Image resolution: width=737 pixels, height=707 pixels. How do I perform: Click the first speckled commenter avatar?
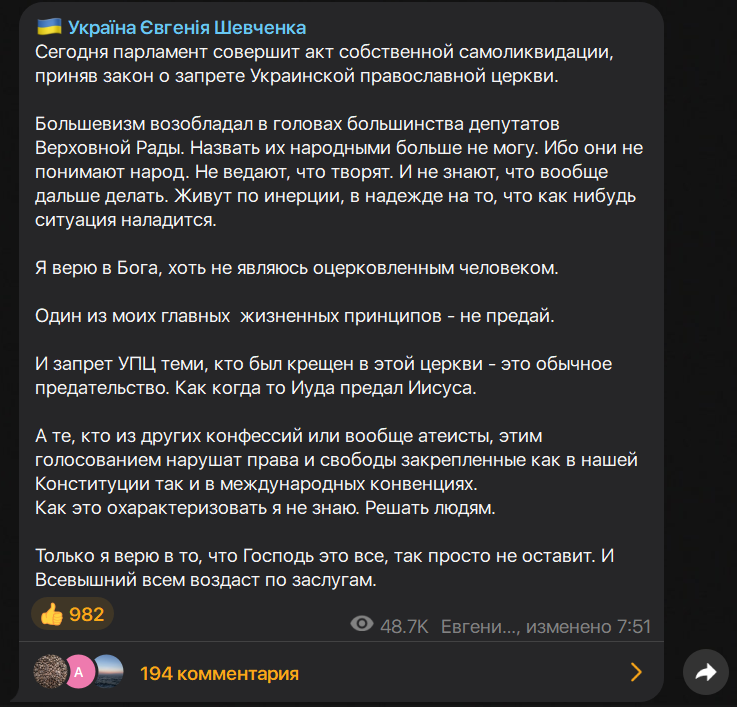click(49, 672)
